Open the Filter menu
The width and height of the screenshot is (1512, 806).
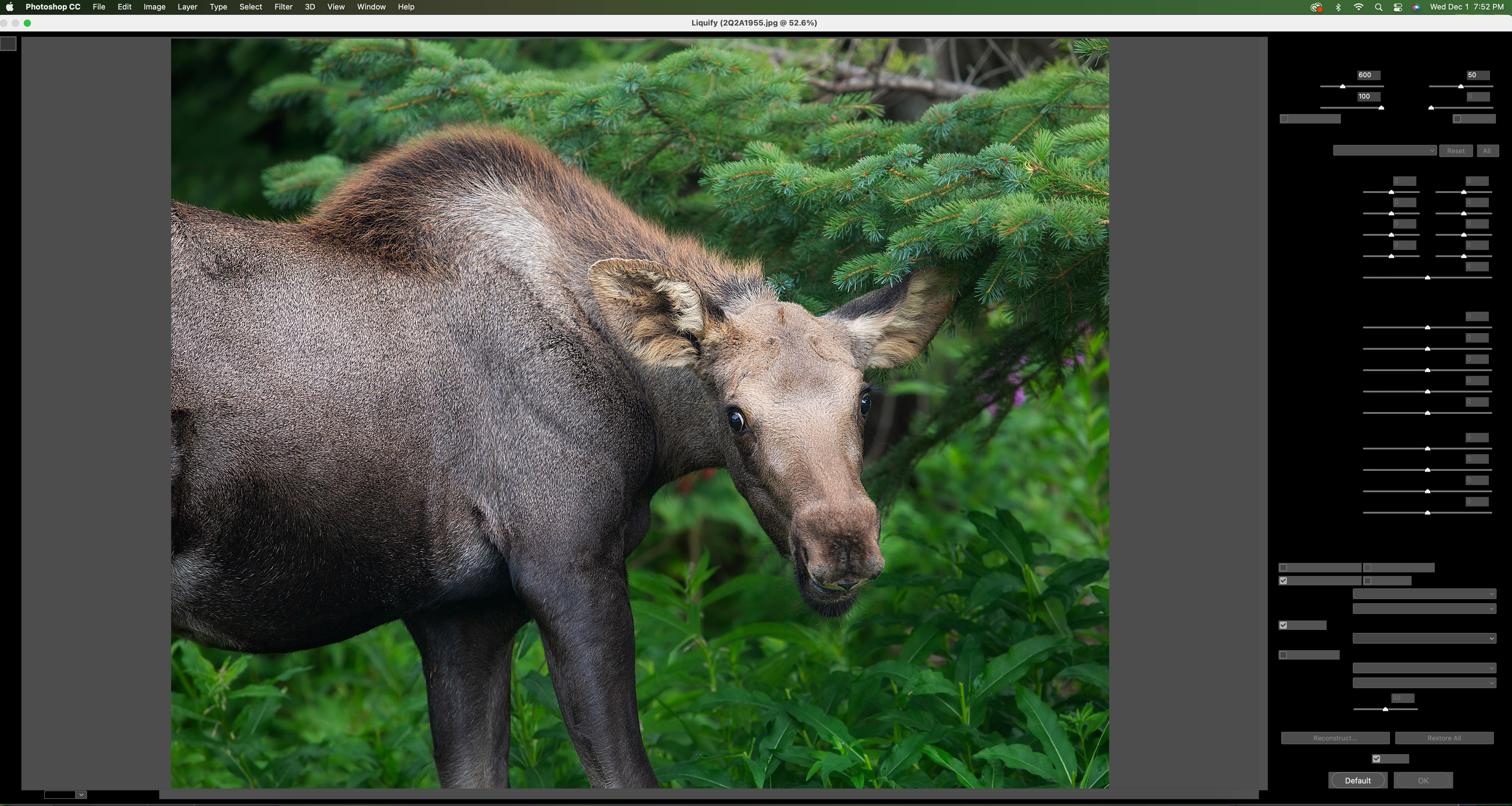(x=283, y=7)
